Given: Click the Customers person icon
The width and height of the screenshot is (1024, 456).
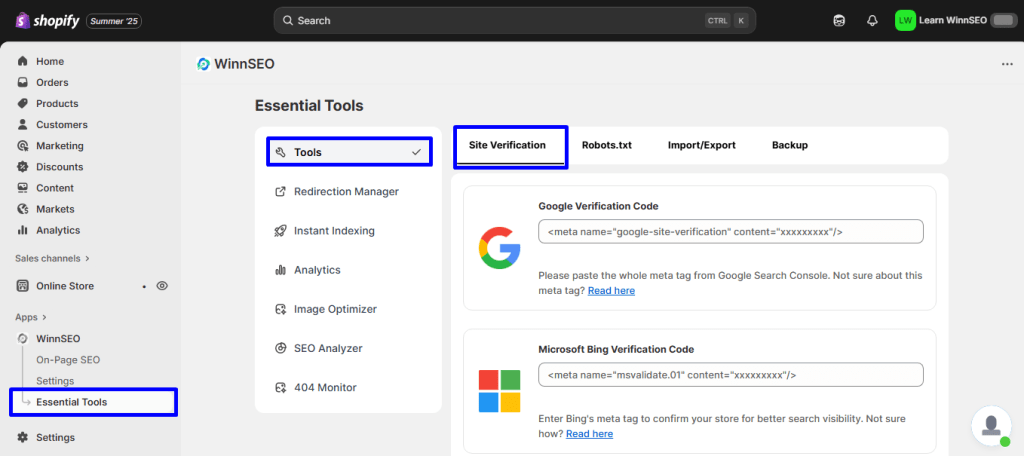Looking at the screenshot, I should [23, 124].
